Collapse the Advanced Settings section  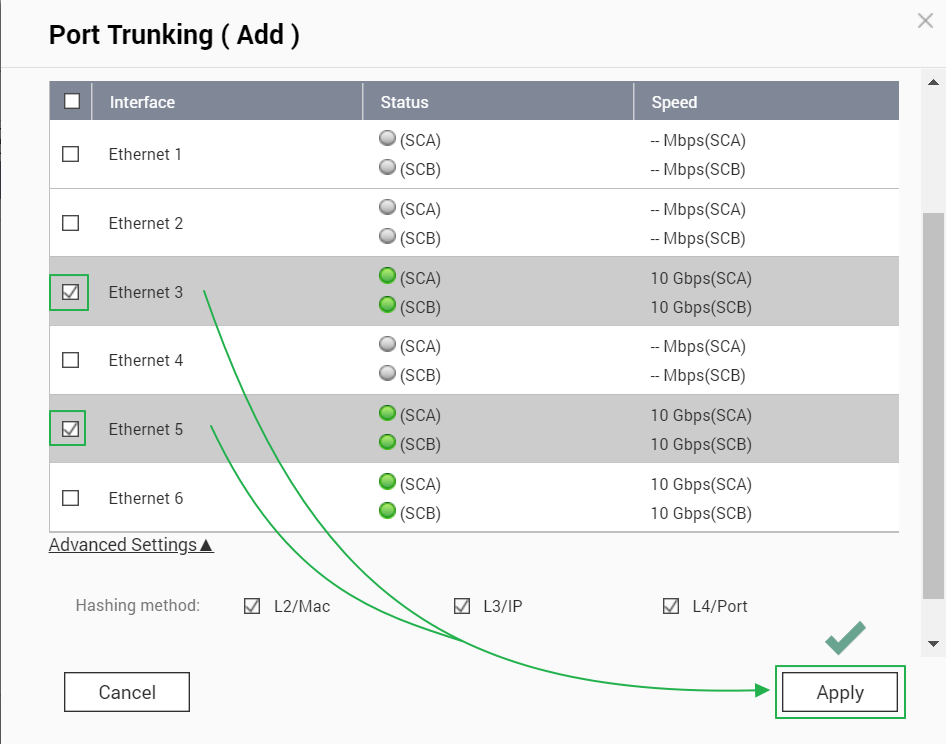click(131, 545)
